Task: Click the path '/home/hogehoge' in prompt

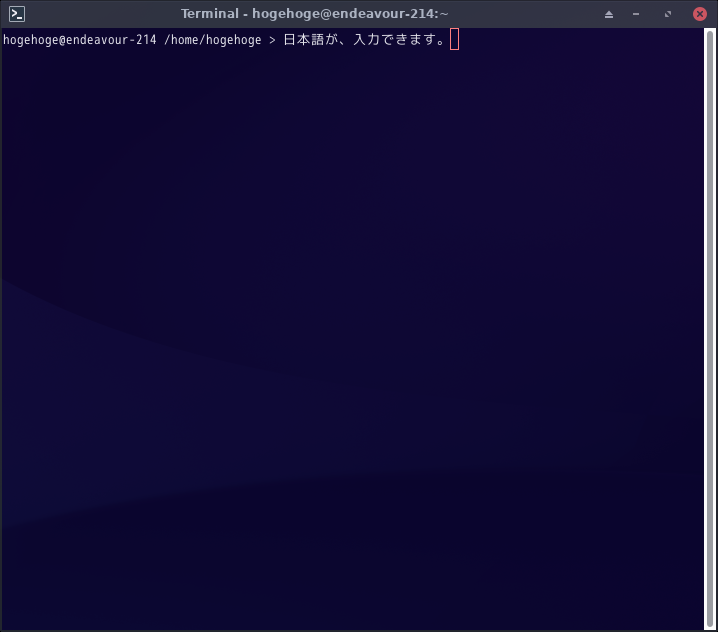Action: [x=212, y=40]
